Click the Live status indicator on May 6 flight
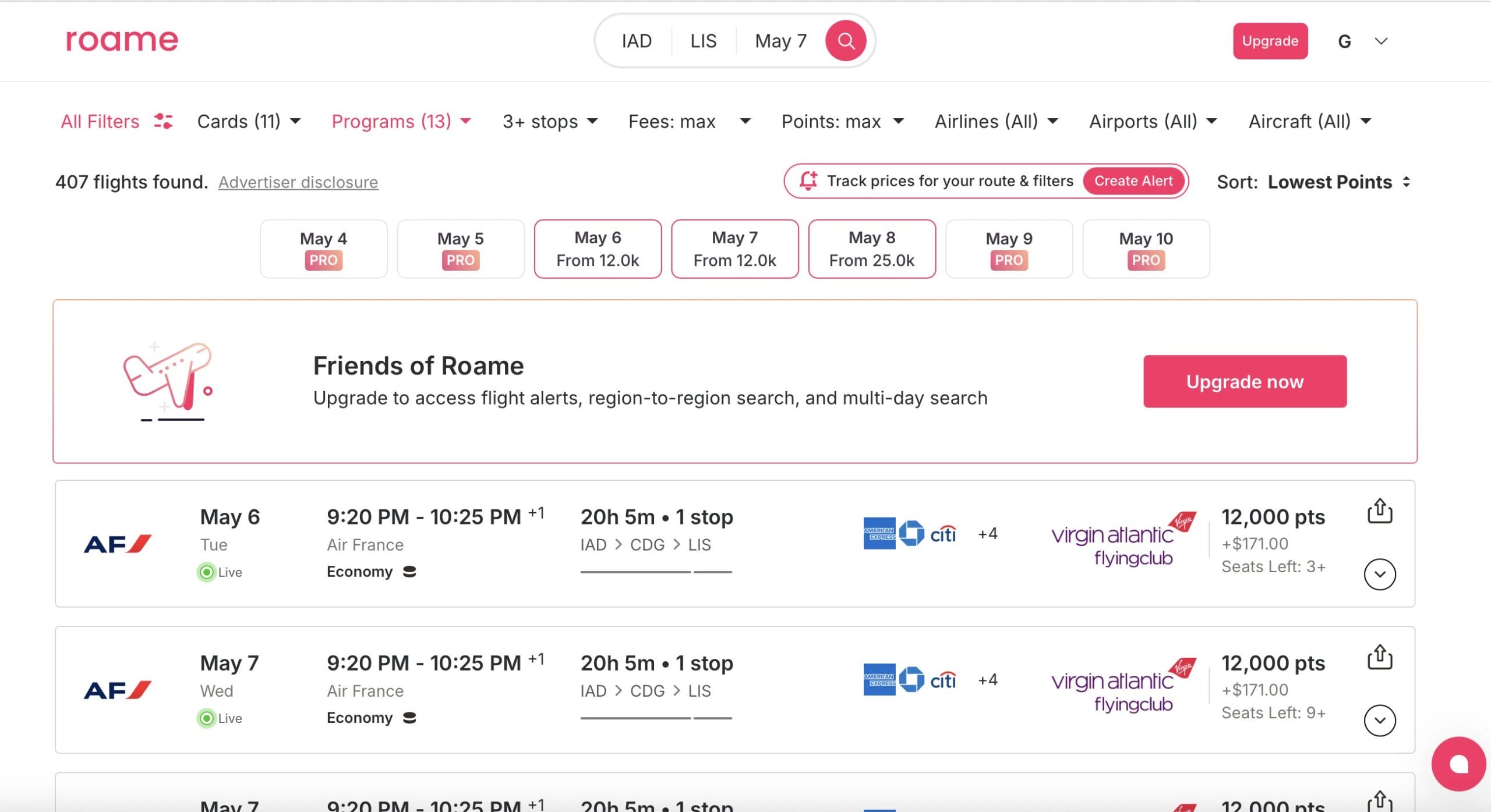 (x=220, y=572)
